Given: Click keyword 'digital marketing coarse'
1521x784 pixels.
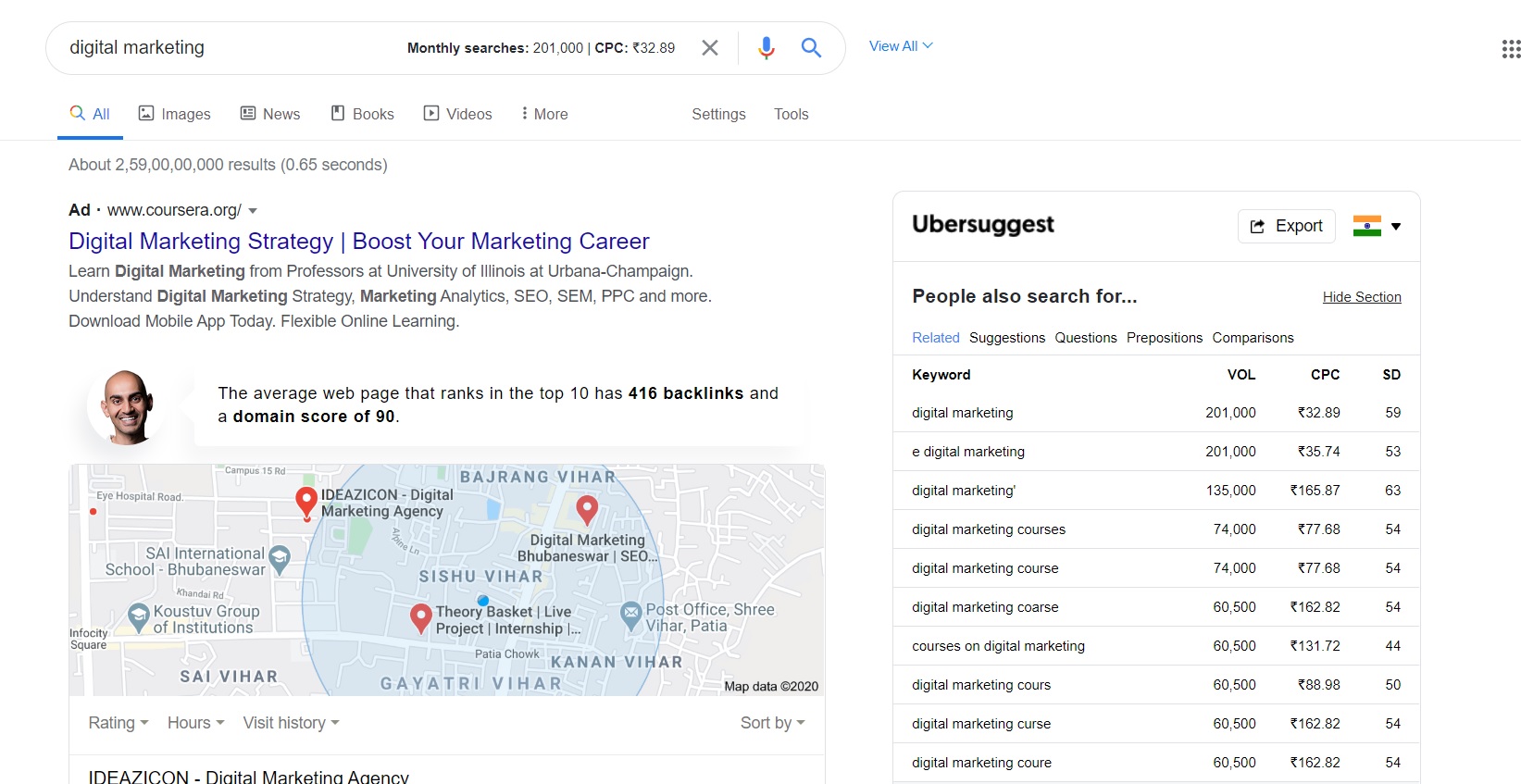Looking at the screenshot, I should point(985,607).
